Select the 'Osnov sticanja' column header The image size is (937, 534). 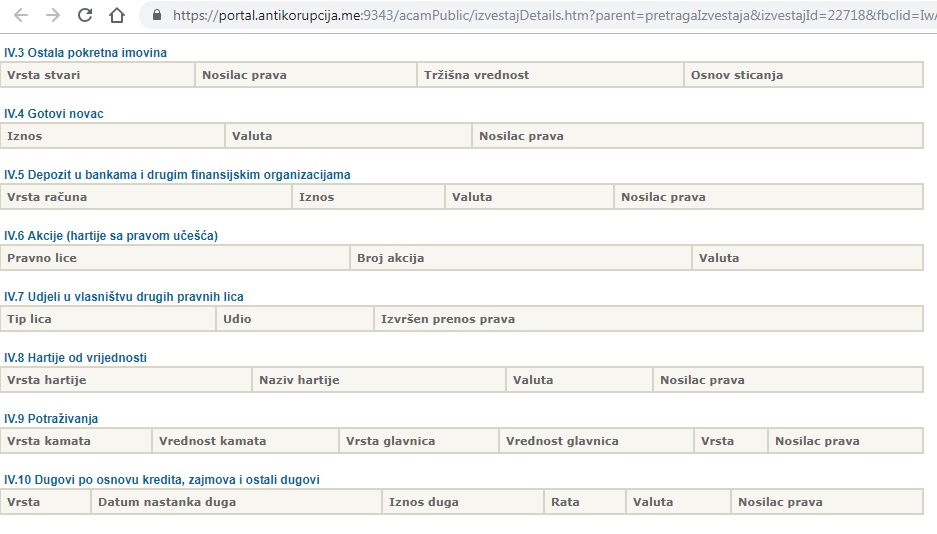737,75
